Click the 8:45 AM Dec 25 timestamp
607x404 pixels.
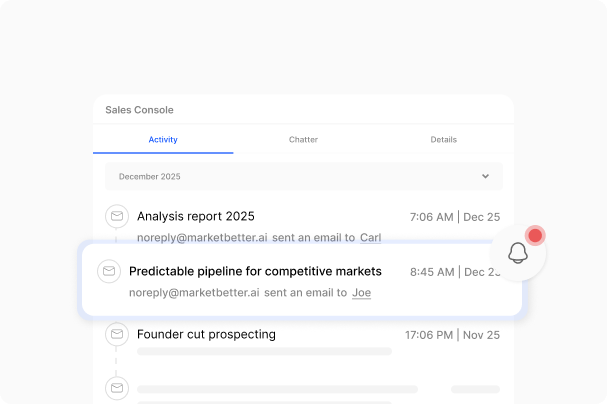[455, 271]
